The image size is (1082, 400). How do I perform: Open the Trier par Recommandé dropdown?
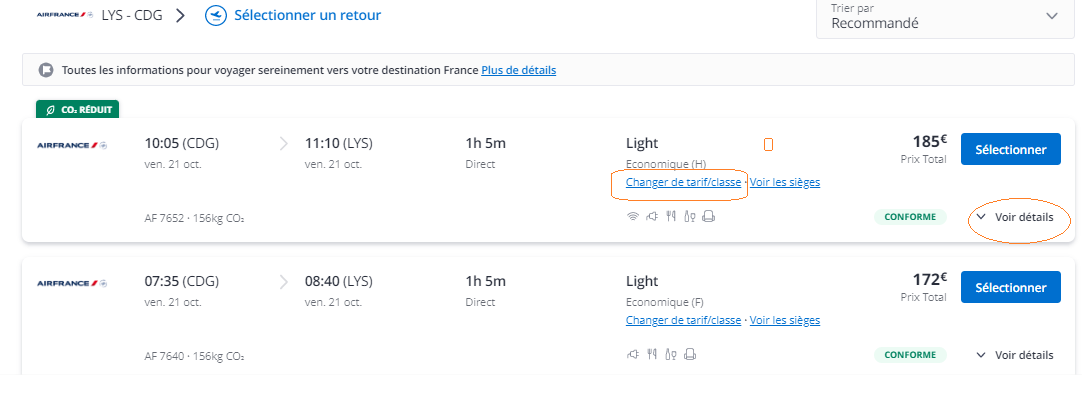point(945,17)
